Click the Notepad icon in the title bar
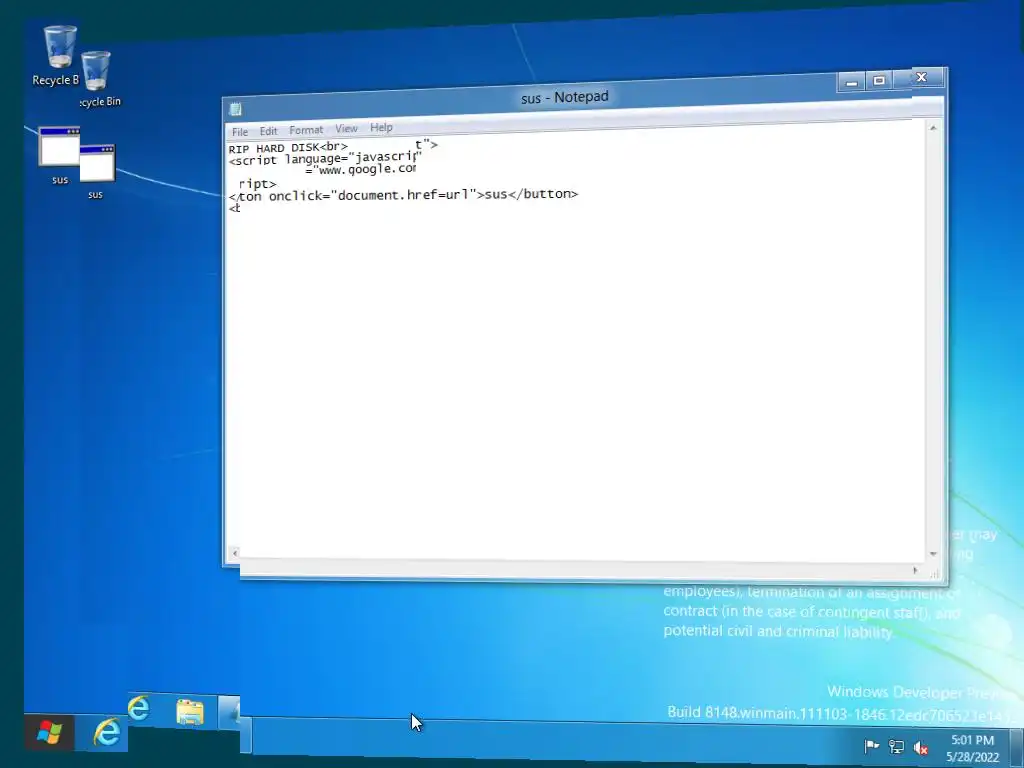Viewport: 1024px width, 768px height. click(236, 108)
